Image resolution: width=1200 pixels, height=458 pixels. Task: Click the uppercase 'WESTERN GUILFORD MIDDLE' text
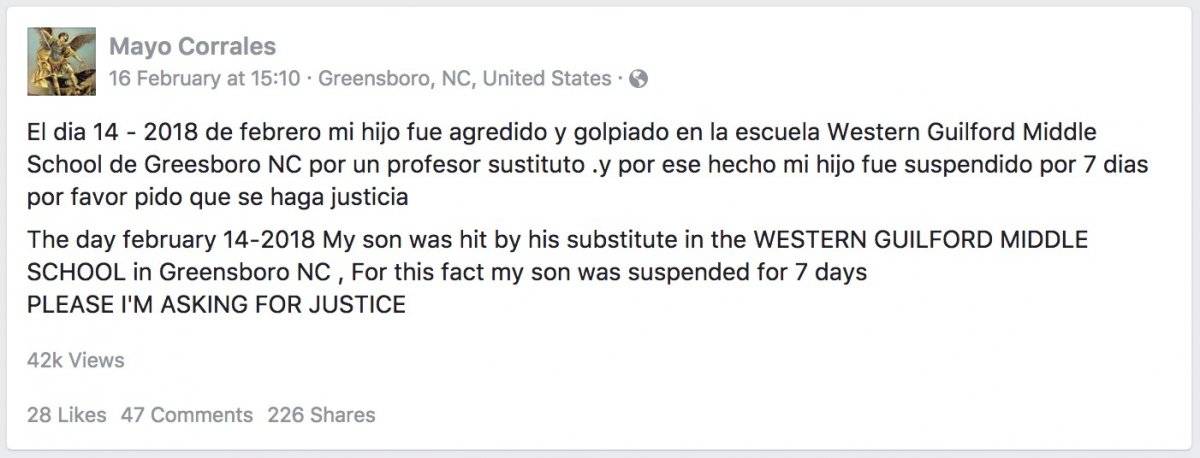click(x=920, y=240)
